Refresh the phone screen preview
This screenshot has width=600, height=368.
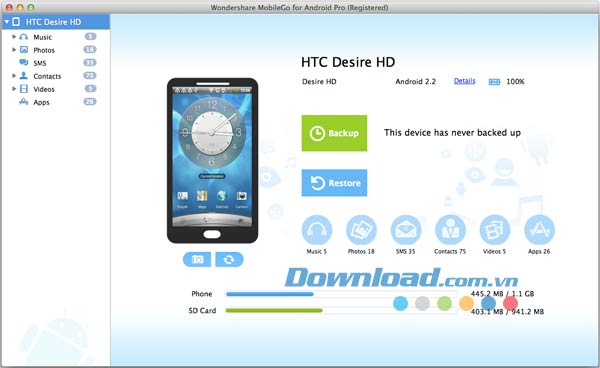click(x=229, y=259)
